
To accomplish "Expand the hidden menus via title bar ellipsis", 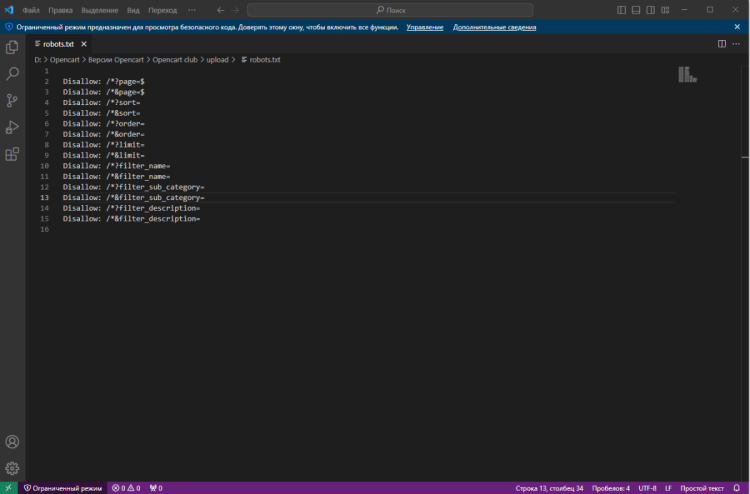I will click(192, 10).
